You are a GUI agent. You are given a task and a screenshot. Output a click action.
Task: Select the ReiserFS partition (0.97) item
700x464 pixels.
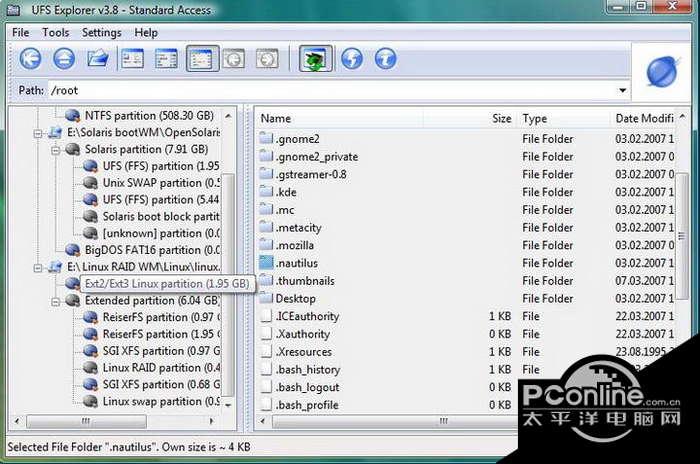pos(161,318)
